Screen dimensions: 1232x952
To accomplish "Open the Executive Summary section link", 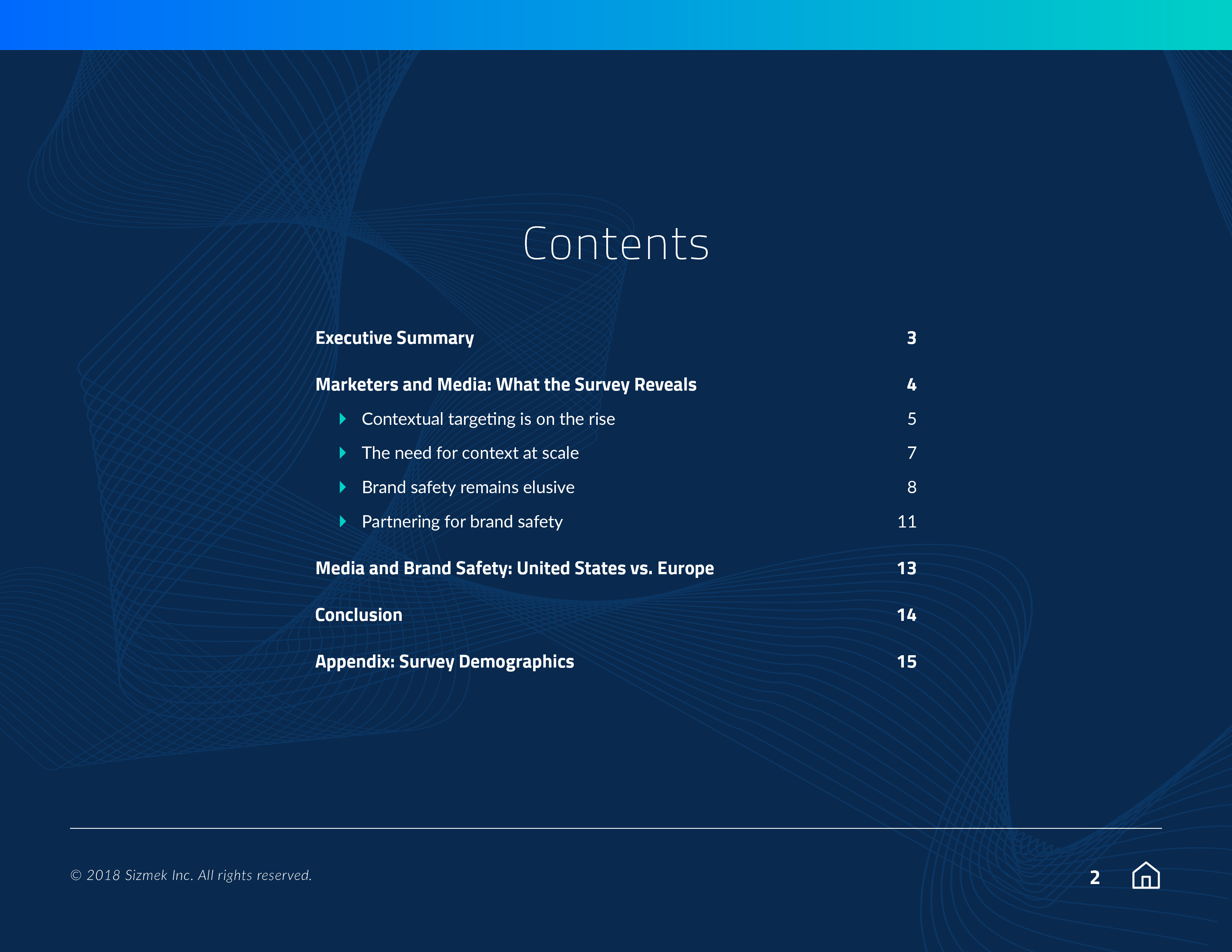I will [x=394, y=338].
